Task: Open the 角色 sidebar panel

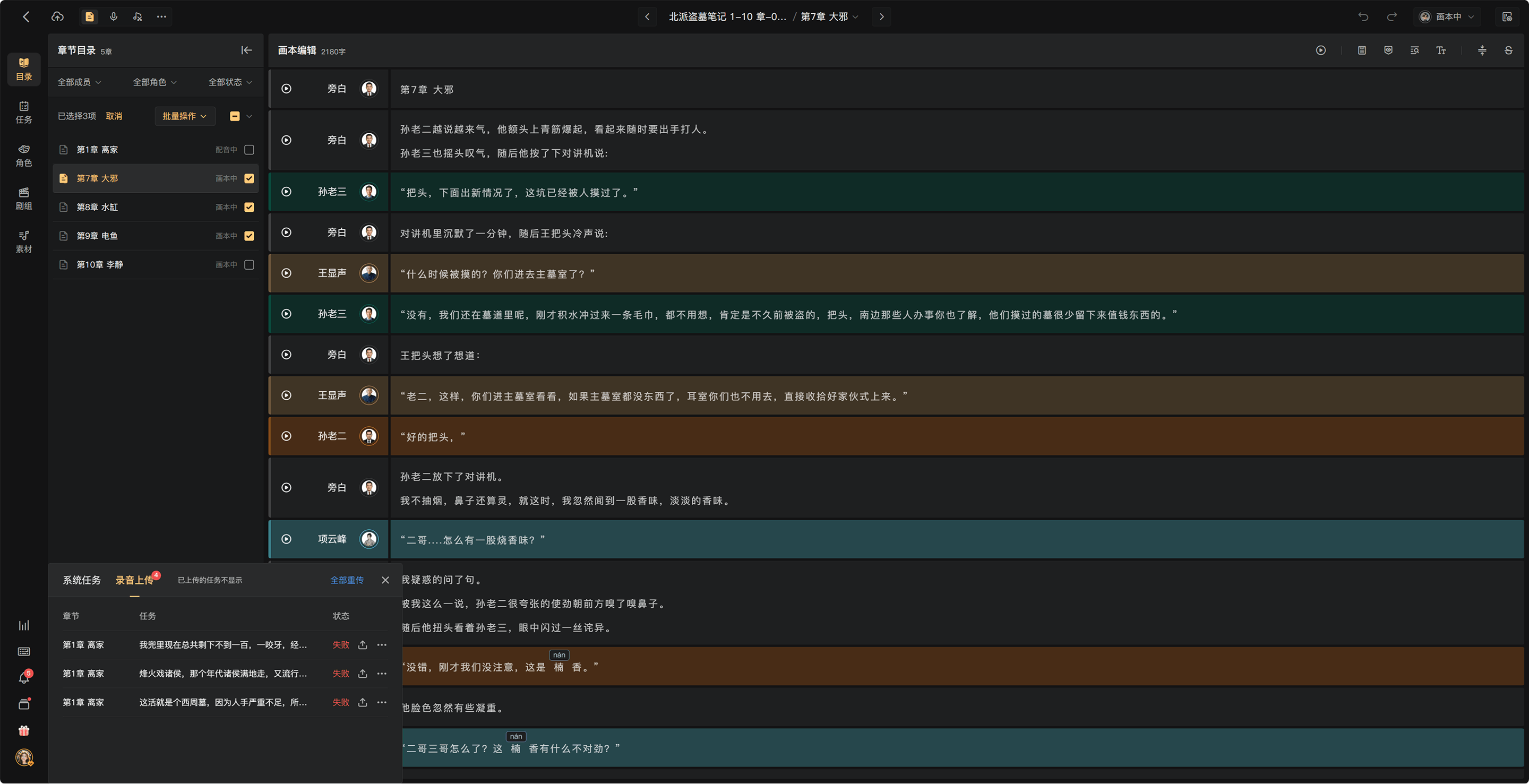Action: tap(24, 156)
